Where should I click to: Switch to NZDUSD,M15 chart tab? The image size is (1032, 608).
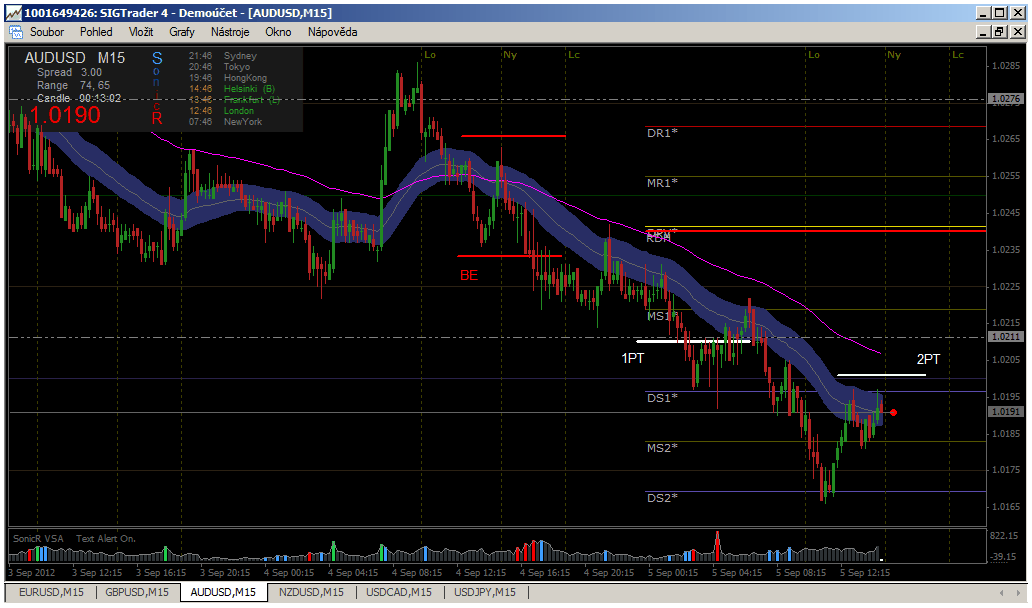(311, 592)
